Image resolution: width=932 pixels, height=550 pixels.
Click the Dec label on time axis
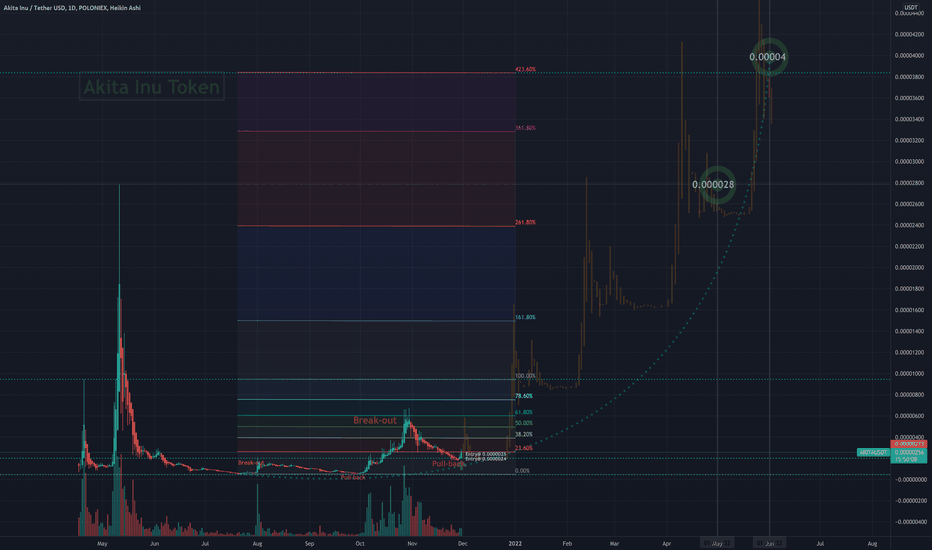point(462,543)
